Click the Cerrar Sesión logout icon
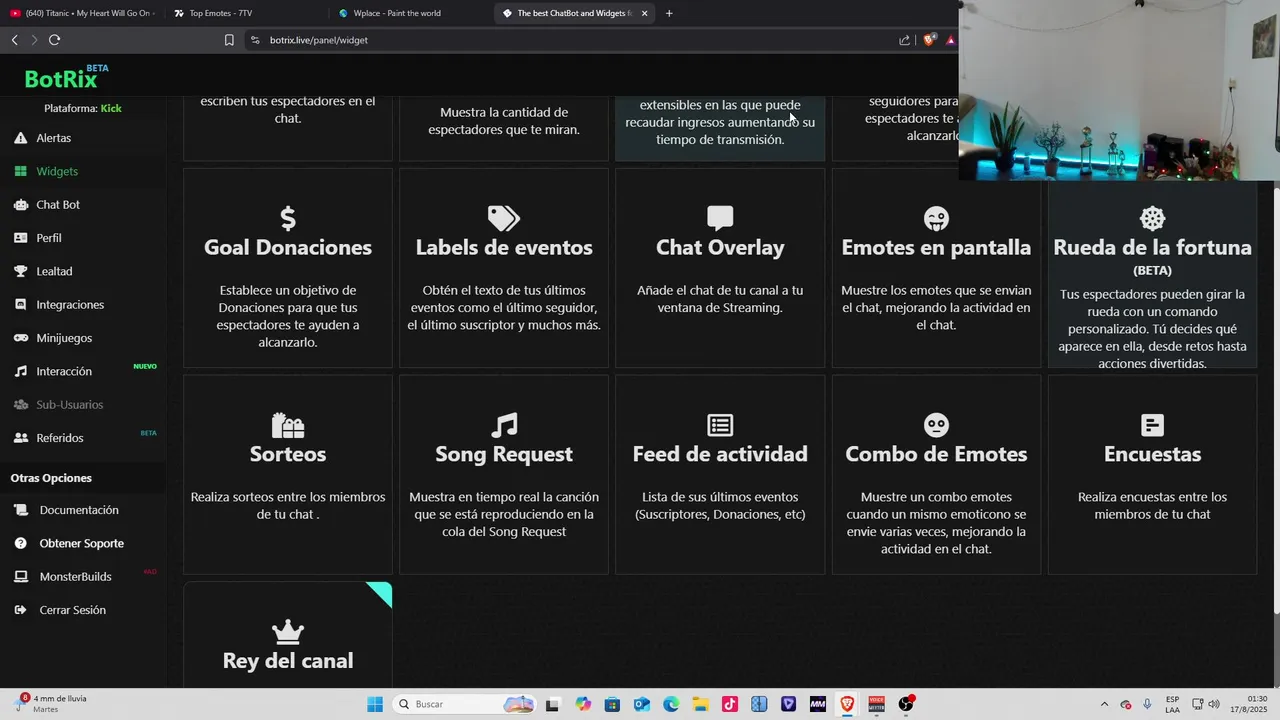This screenshot has height=720, width=1280. click(x=20, y=610)
